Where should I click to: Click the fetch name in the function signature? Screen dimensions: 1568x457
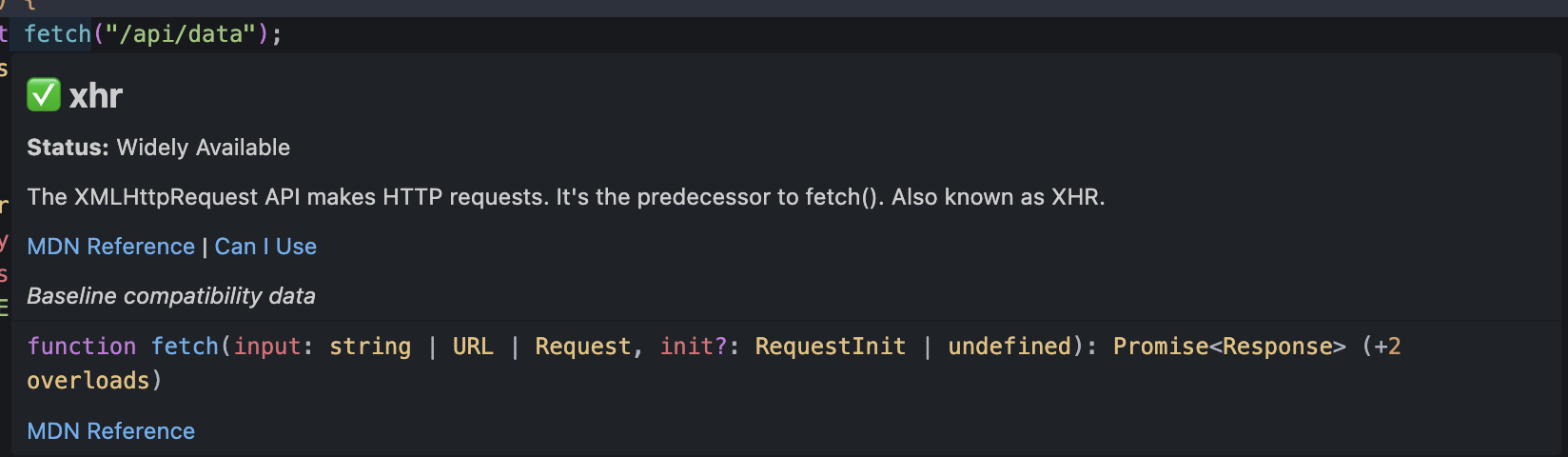pyautogui.click(x=185, y=347)
